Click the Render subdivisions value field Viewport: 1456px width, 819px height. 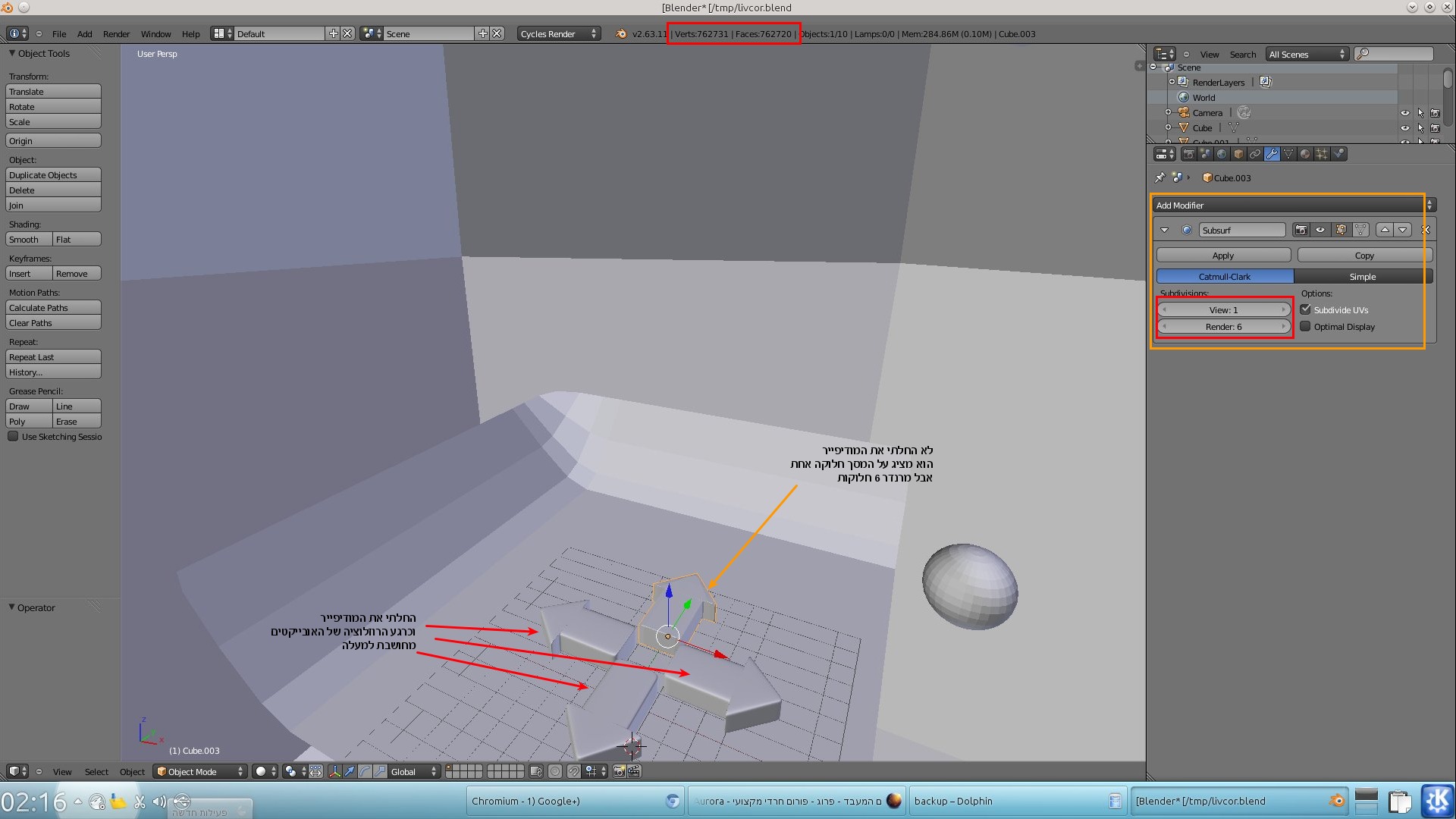click(x=1223, y=327)
